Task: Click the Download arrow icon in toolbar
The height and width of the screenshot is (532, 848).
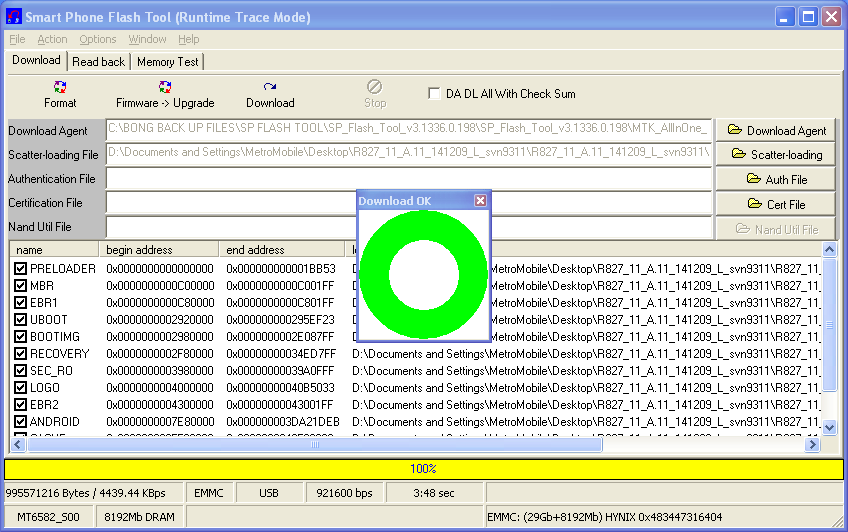Action: click(270, 88)
